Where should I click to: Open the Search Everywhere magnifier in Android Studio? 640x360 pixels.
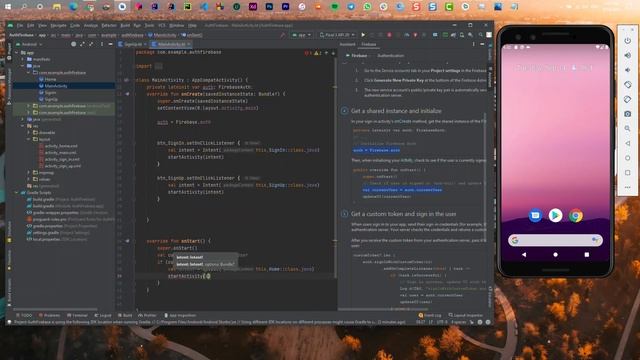tap(480, 35)
